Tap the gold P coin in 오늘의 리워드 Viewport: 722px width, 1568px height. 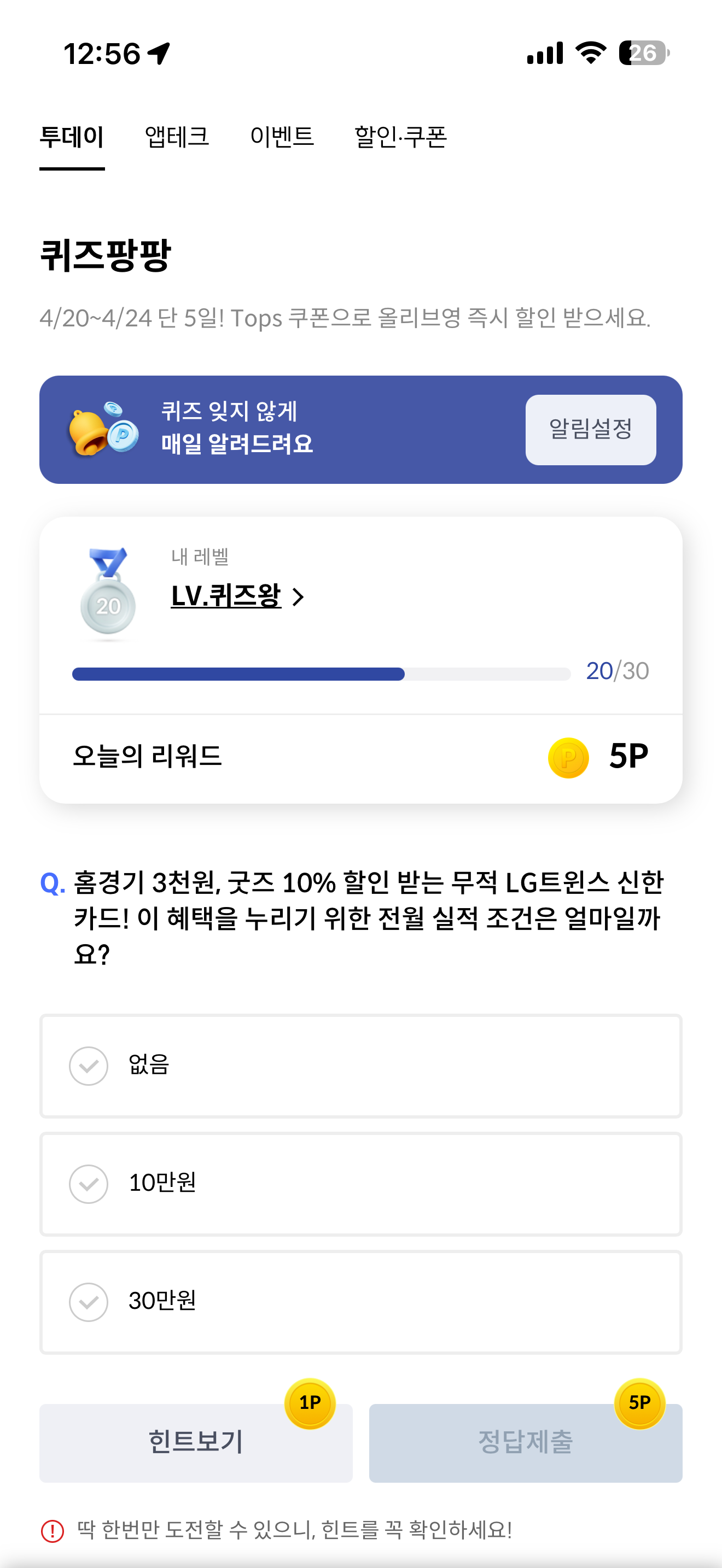(568, 758)
